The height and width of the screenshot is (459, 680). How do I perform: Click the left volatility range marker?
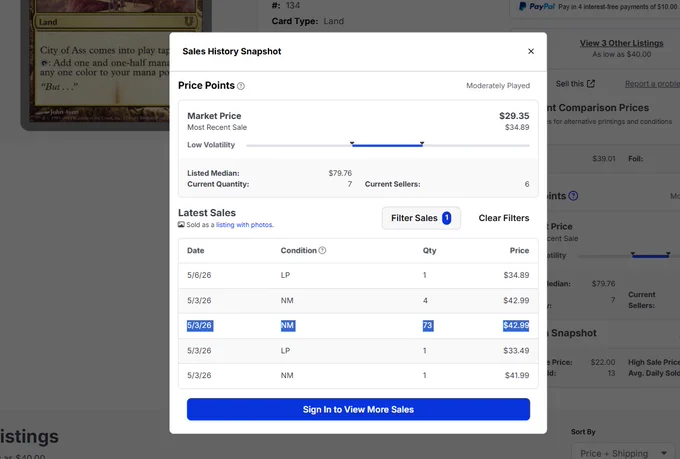click(352, 143)
